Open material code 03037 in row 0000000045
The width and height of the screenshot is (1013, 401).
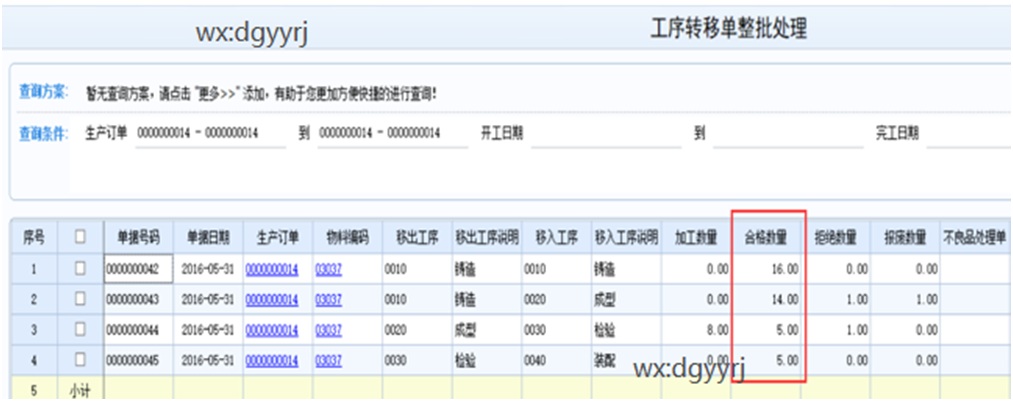pos(329,360)
